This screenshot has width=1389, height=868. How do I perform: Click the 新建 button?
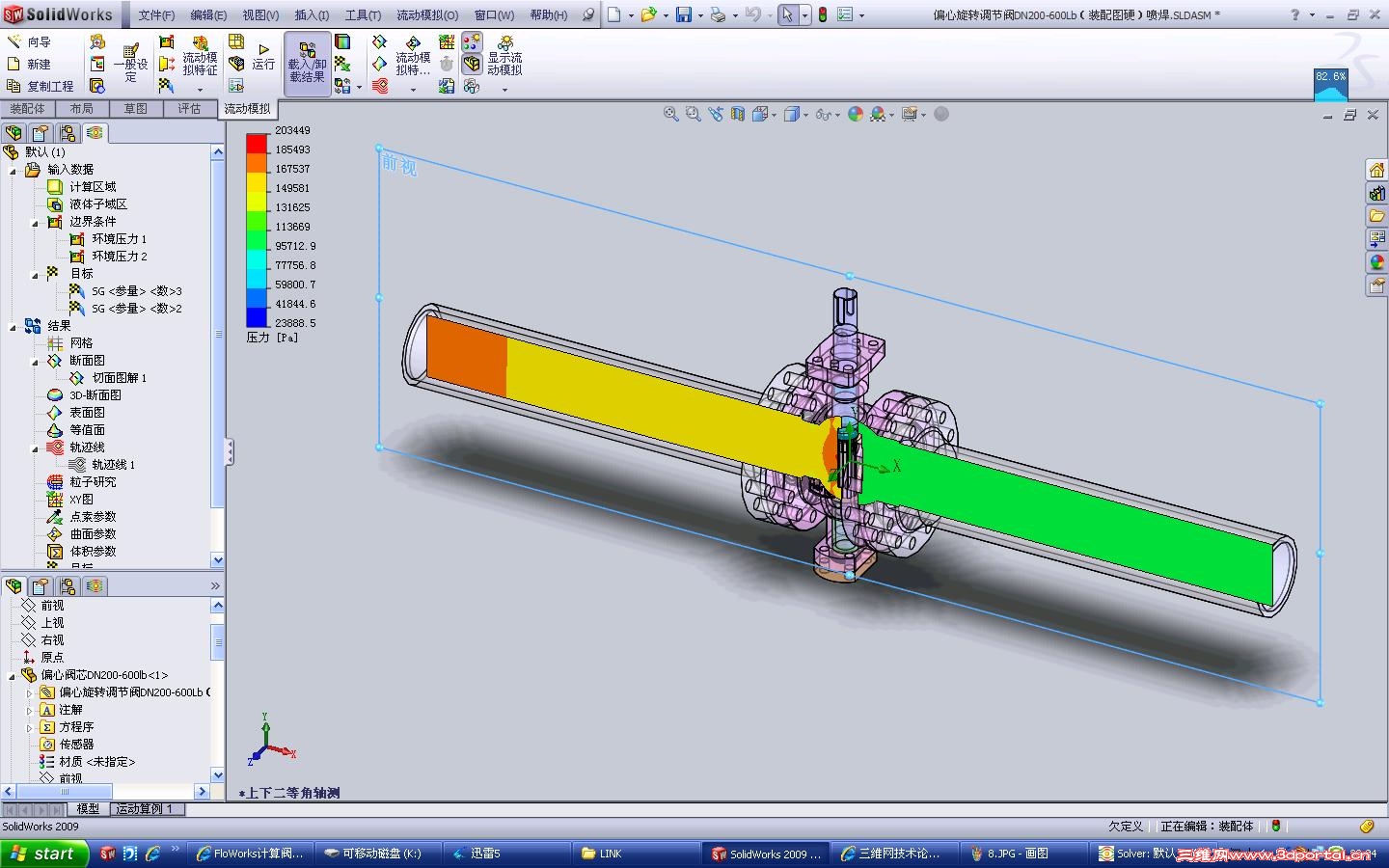[x=29, y=64]
